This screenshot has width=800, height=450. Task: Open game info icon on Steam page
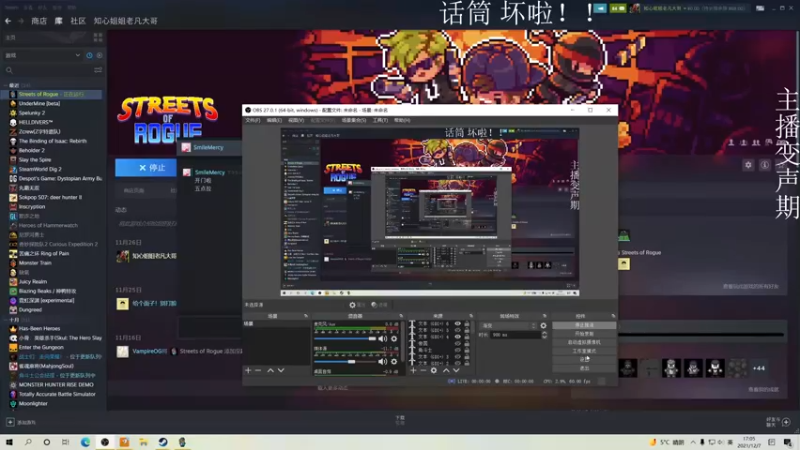pyautogui.click(x=764, y=165)
